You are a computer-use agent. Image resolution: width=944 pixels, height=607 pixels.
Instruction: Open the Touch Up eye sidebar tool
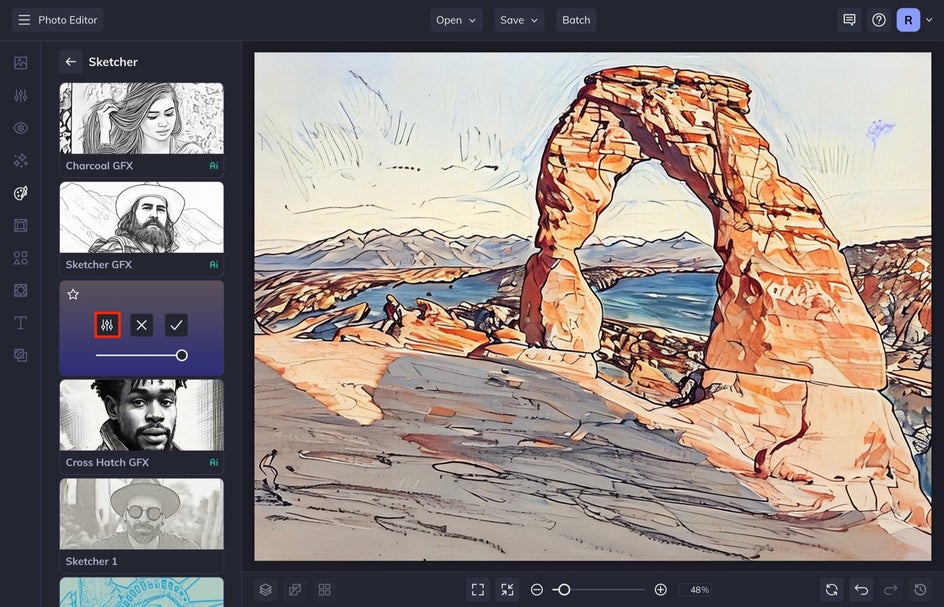(x=20, y=128)
